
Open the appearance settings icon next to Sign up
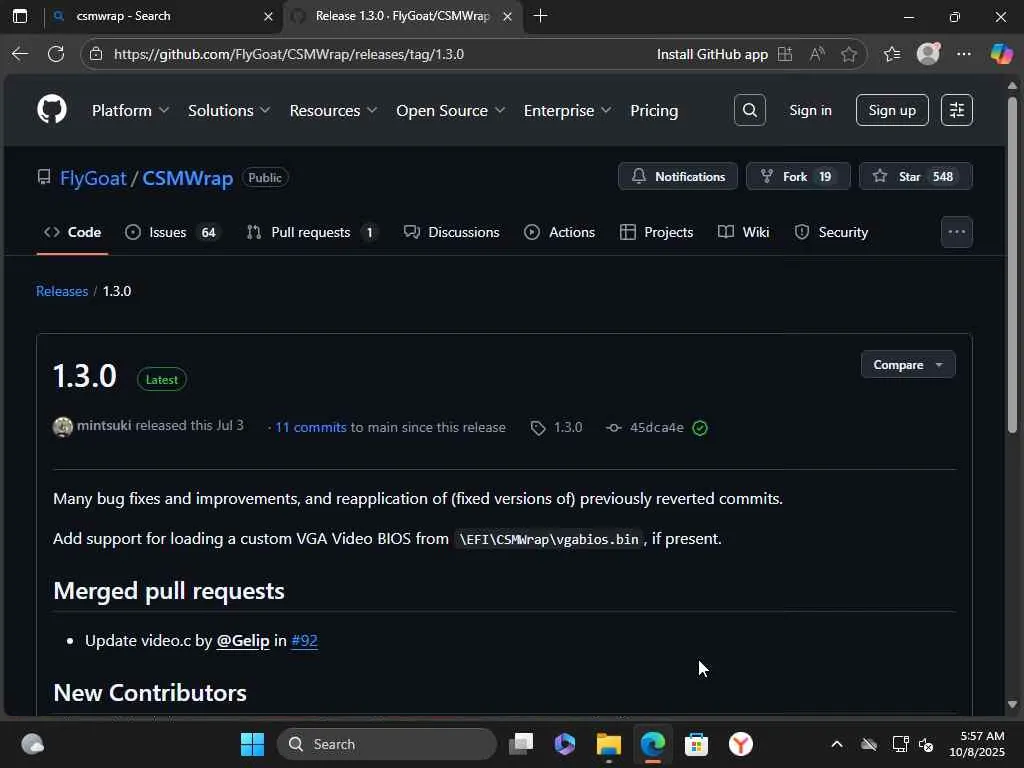[957, 110]
